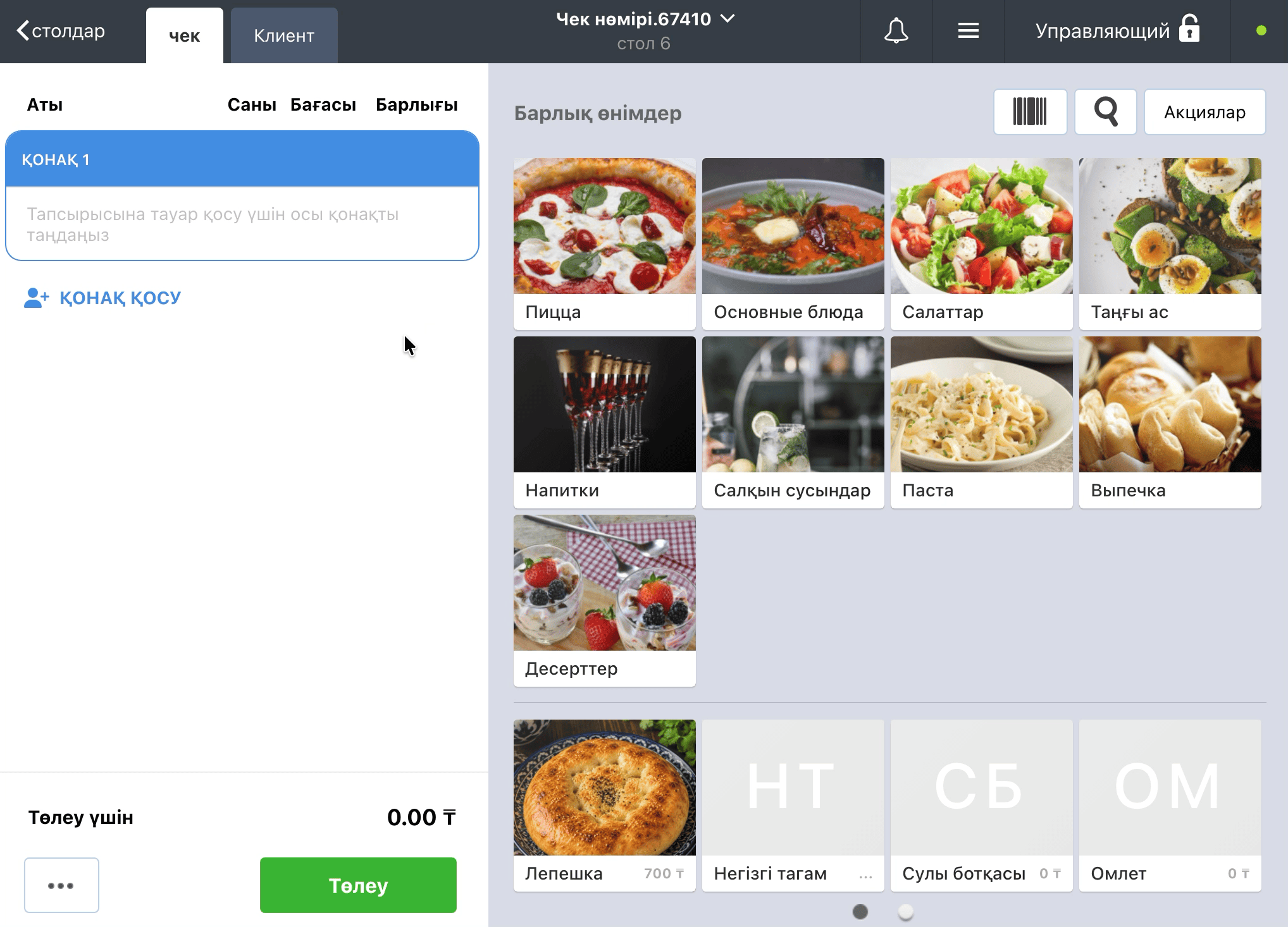Click the 0.00 ₸ total amount
The width and height of the screenshot is (1288, 927).
click(x=421, y=817)
